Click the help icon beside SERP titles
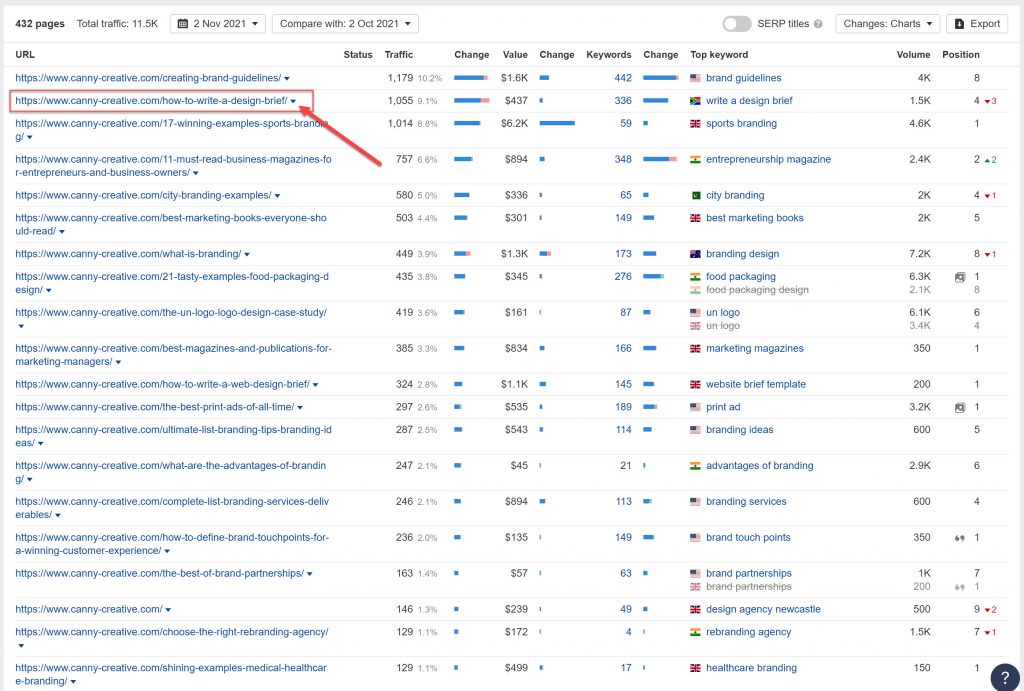This screenshot has width=1024, height=691. coord(818,24)
